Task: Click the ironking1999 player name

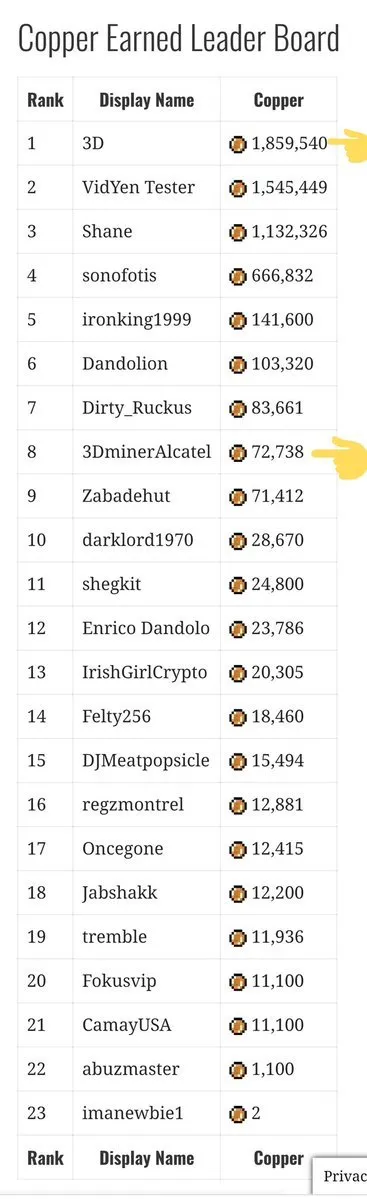Action: 132,320
